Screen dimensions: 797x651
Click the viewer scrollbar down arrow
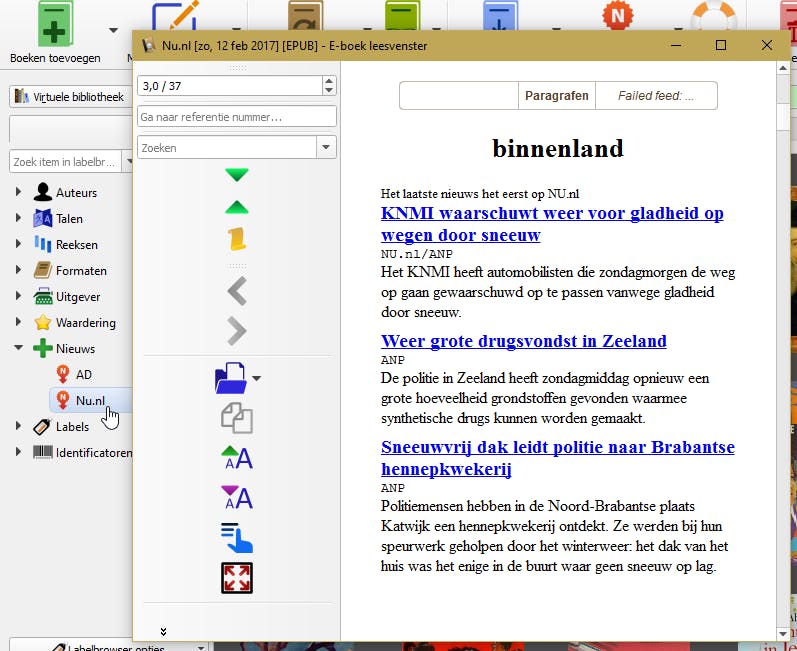click(783, 634)
